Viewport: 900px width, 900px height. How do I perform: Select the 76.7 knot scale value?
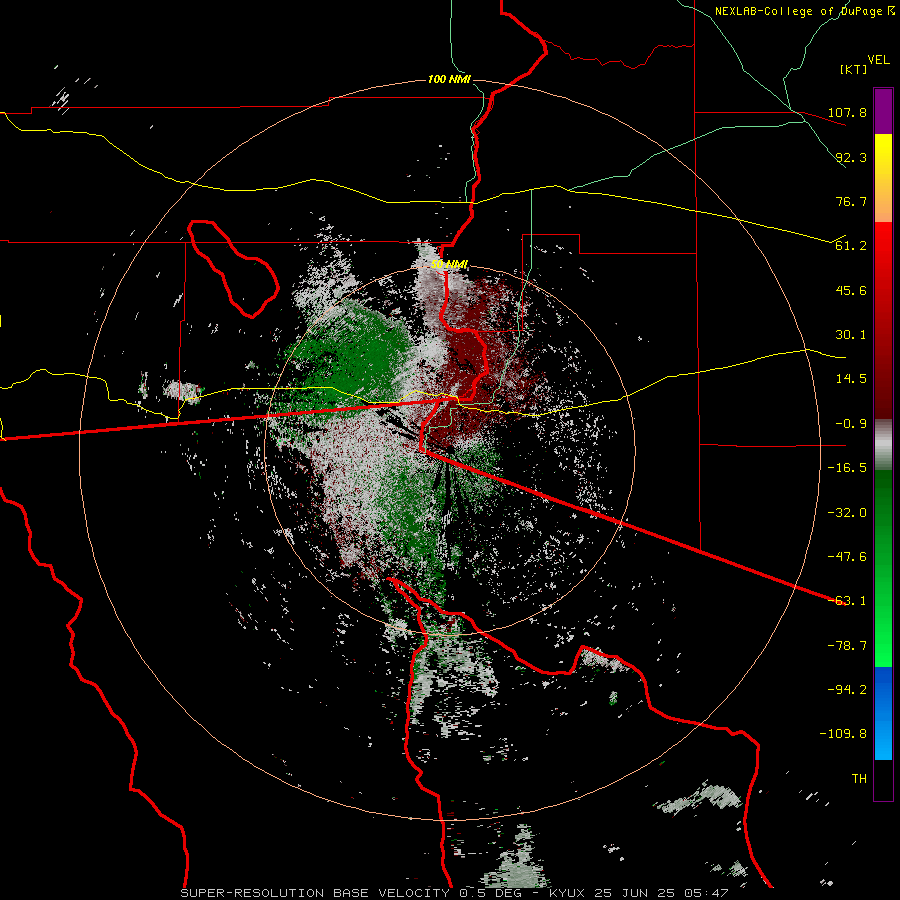click(851, 201)
